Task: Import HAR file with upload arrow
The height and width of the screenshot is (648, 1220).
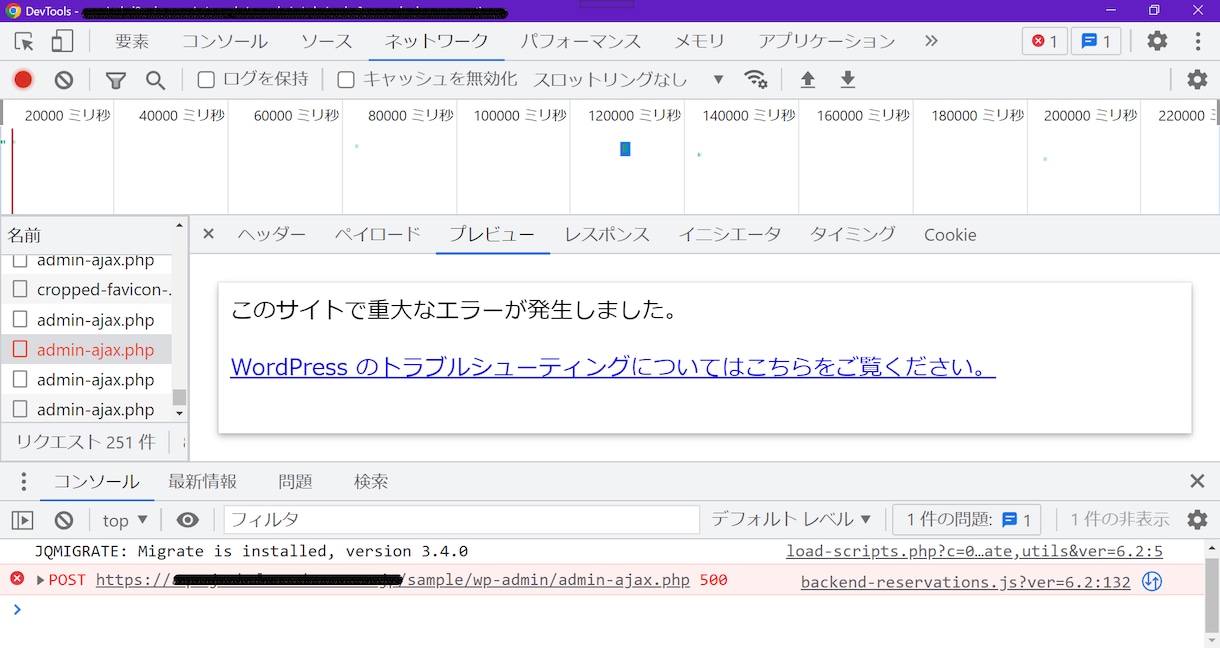Action: [x=808, y=79]
